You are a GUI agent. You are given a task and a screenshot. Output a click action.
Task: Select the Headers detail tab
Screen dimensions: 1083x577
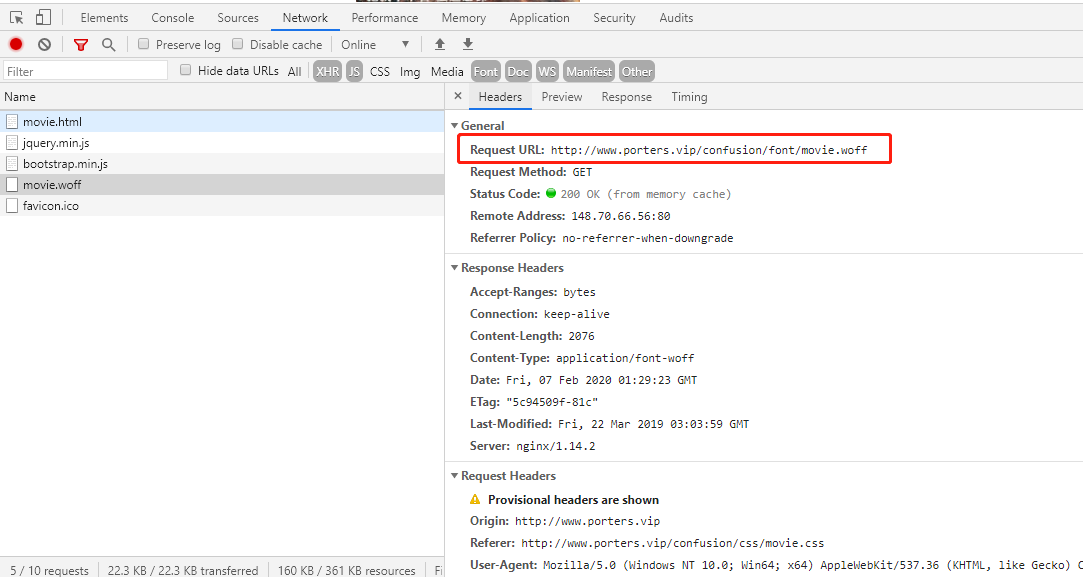500,97
